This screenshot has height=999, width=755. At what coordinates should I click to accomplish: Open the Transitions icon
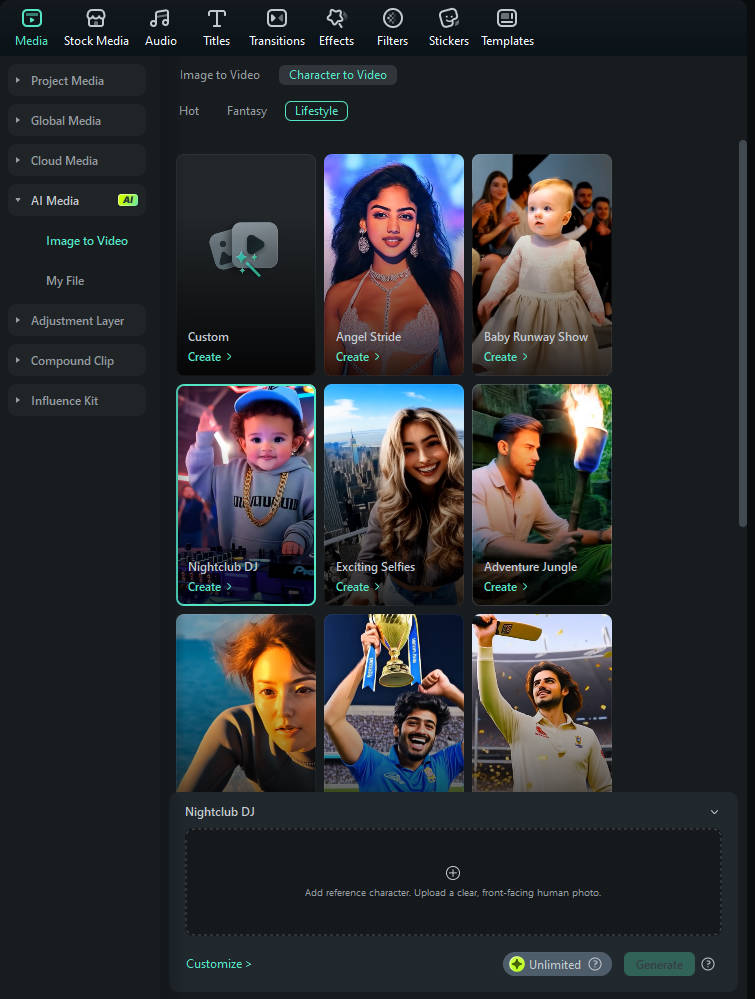[x=277, y=18]
